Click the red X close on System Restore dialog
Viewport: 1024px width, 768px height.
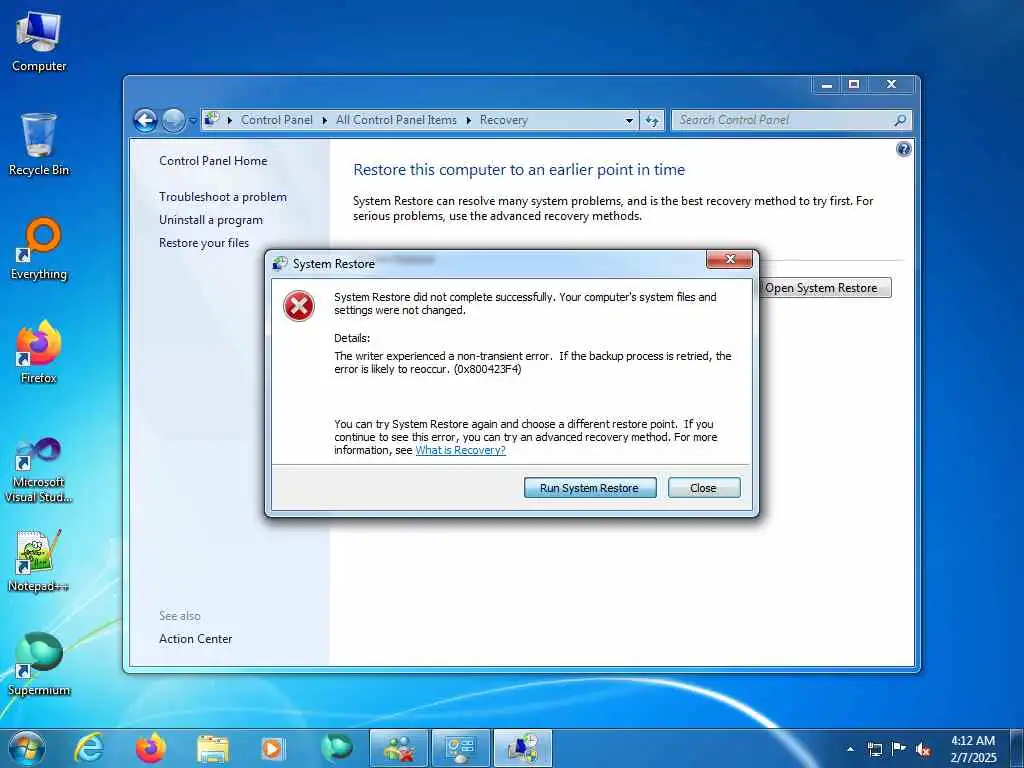pos(729,259)
